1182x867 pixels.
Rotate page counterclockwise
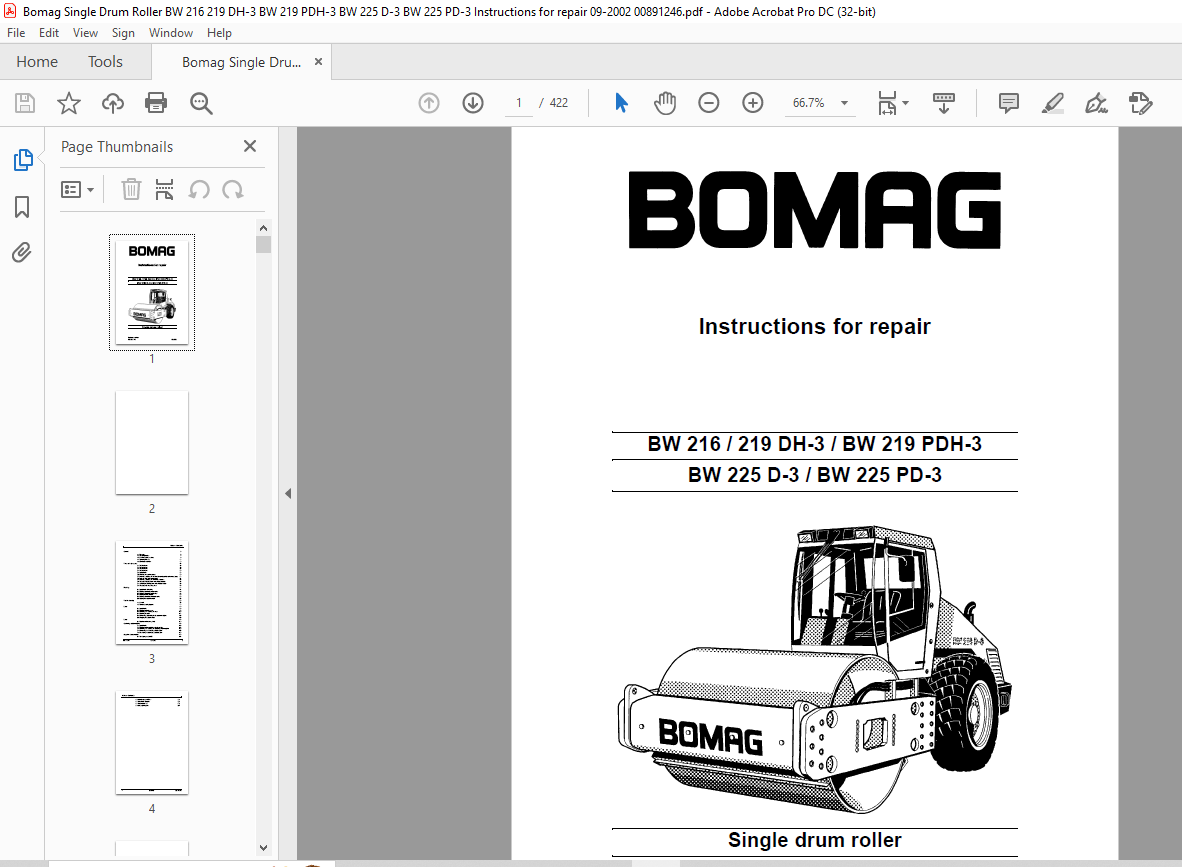point(199,189)
